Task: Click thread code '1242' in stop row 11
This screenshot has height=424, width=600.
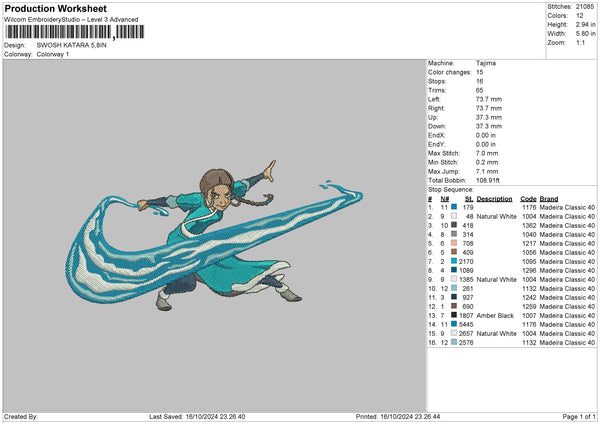Action: coord(529,297)
